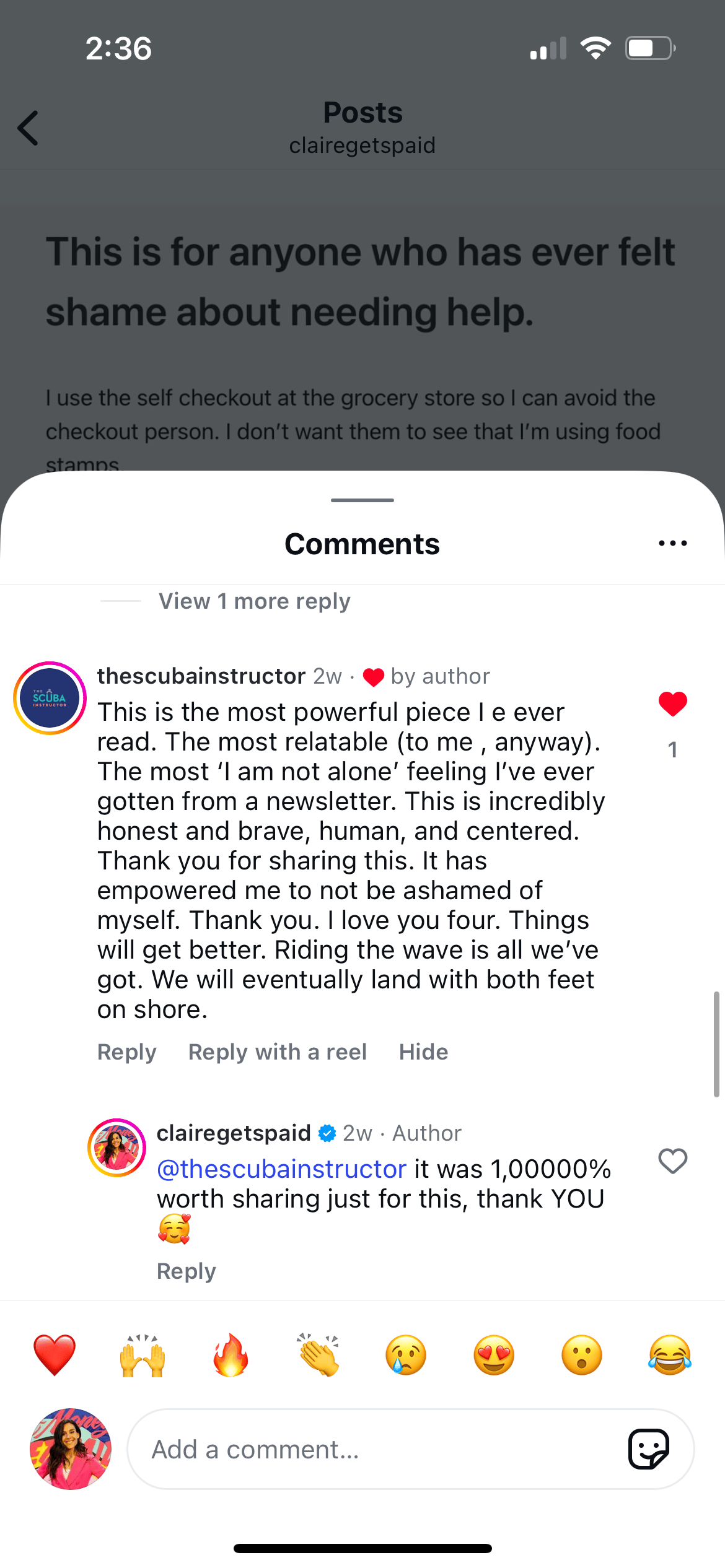The height and width of the screenshot is (1568, 725).
Task: Tap the back arrow icon
Action: (28, 128)
